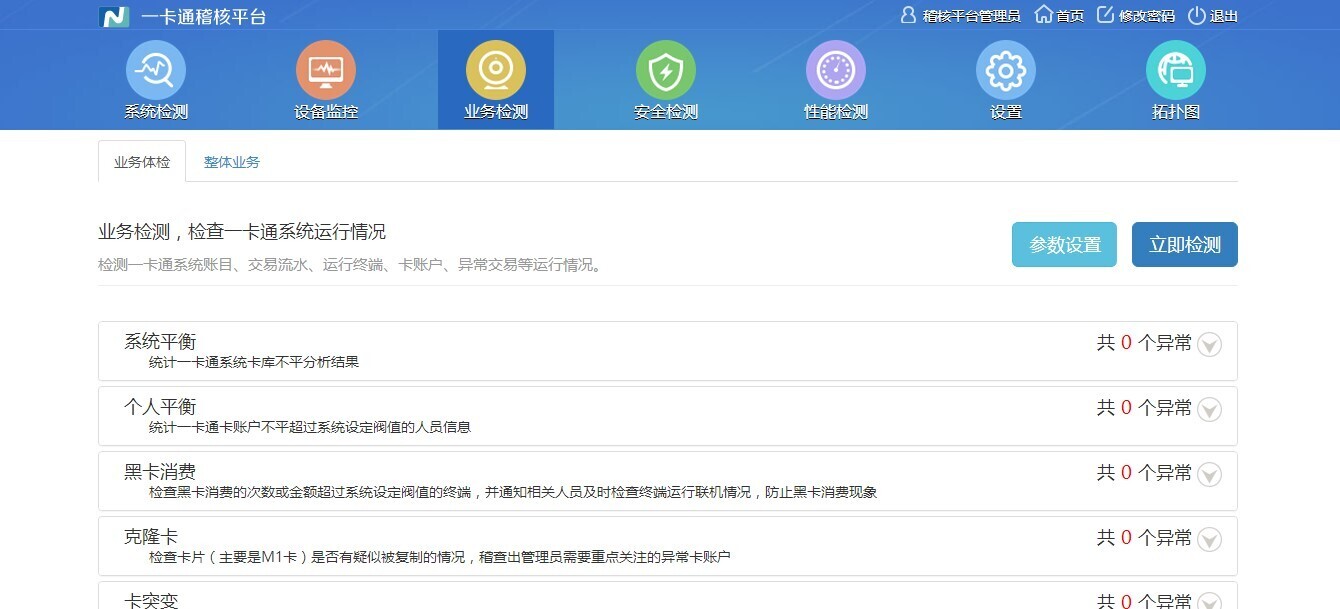The image size is (1340, 609).
Task: Expand the 克隆卡 result row
Action: 1209,540
